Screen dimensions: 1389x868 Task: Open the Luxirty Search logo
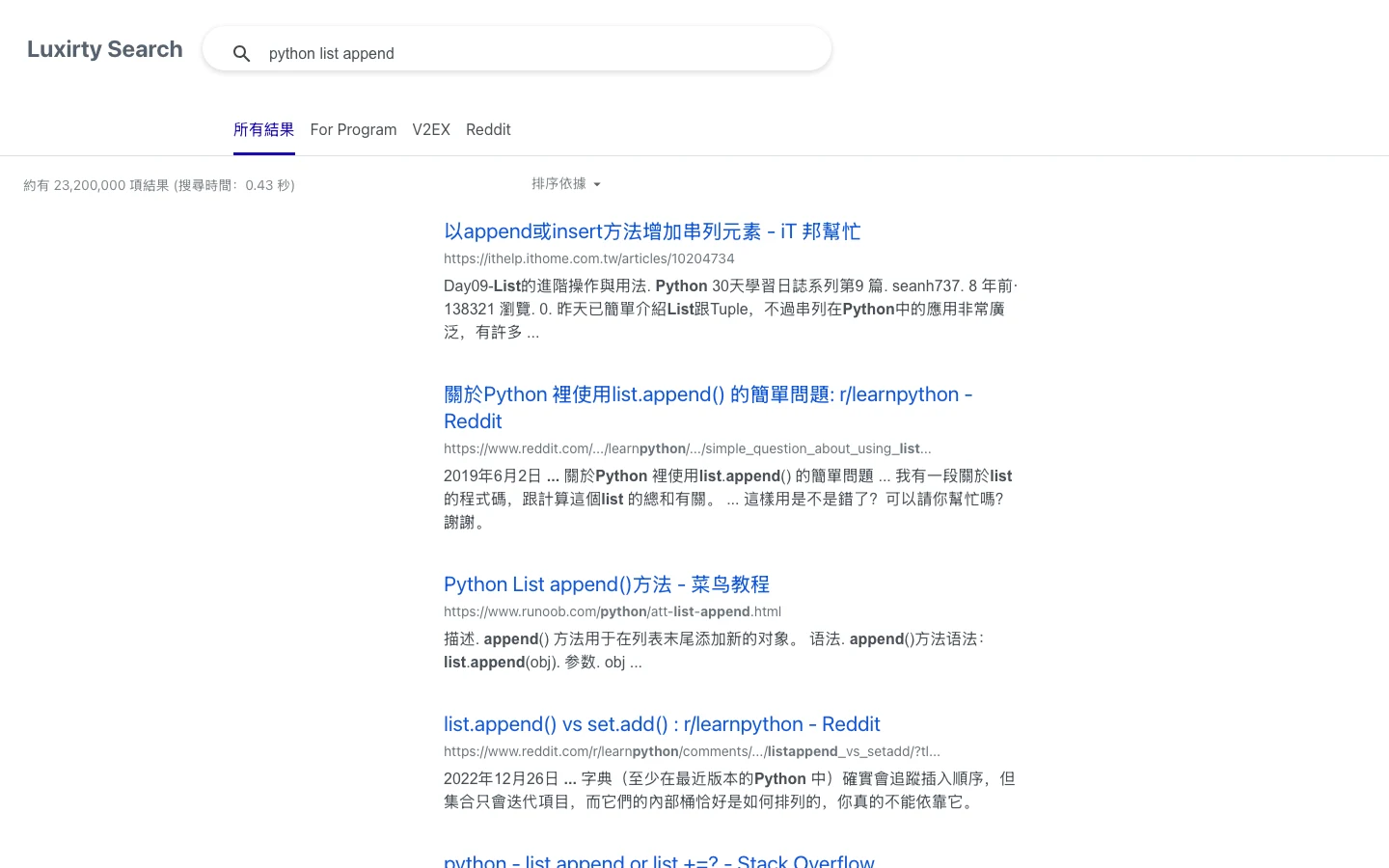[105, 49]
